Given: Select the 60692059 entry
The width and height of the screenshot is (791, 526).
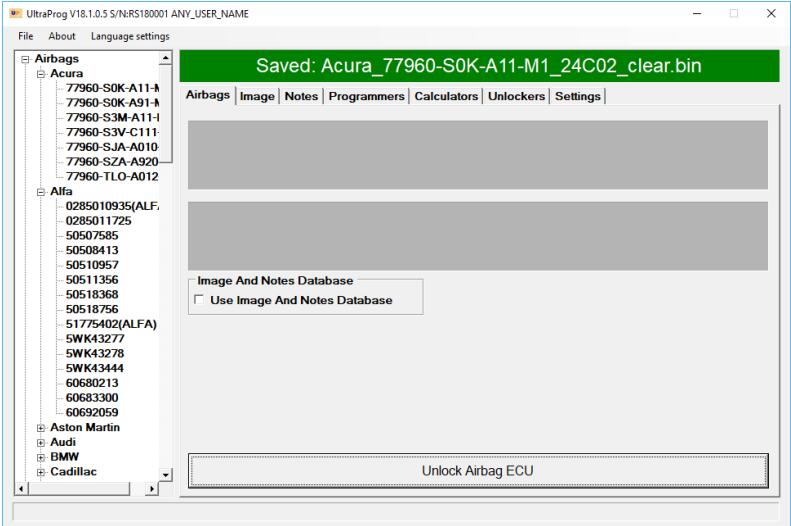Looking at the screenshot, I should coord(92,412).
